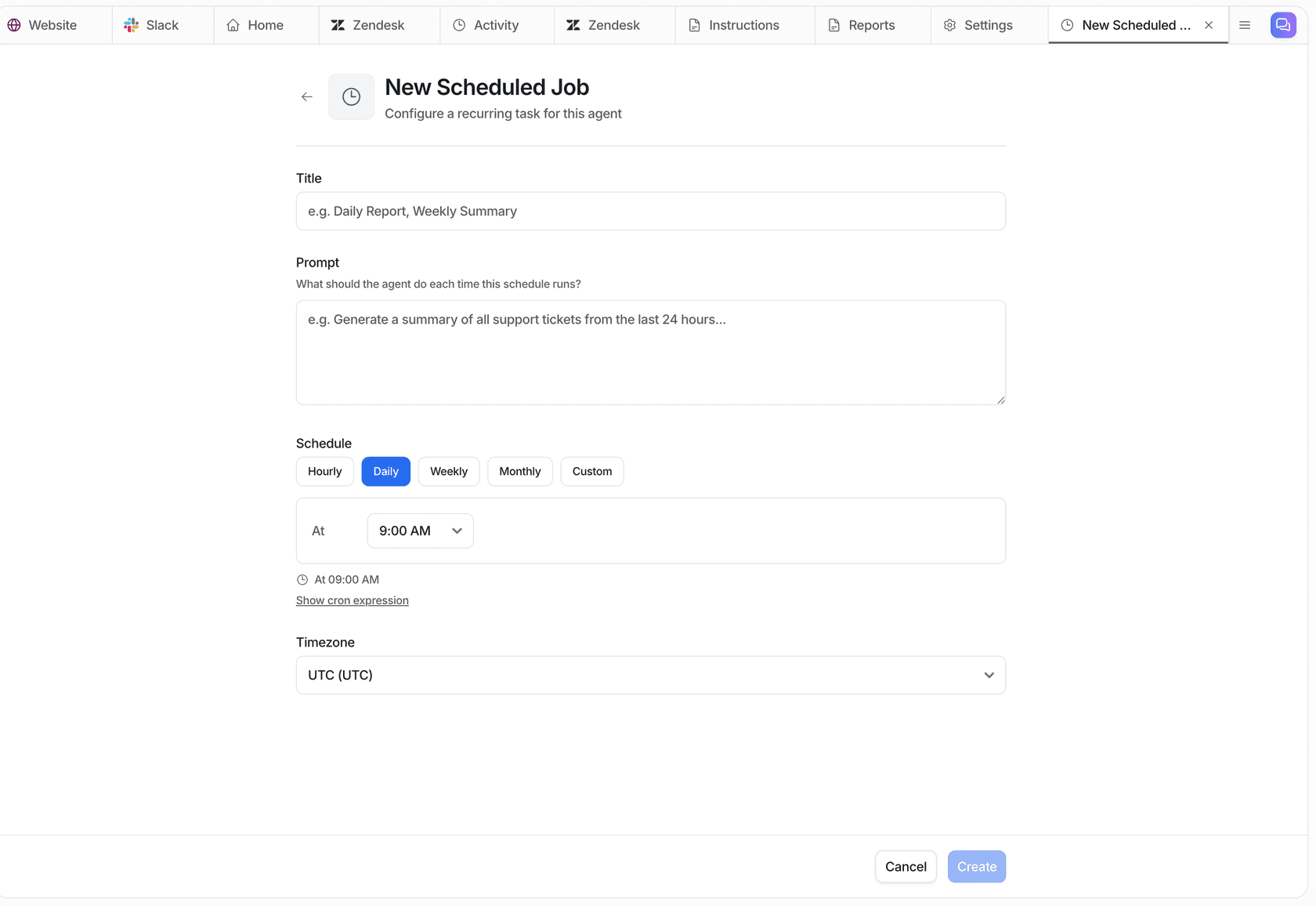Click Show cron expression link
Image resolution: width=1316 pixels, height=906 pixels.
coord(352,600)
